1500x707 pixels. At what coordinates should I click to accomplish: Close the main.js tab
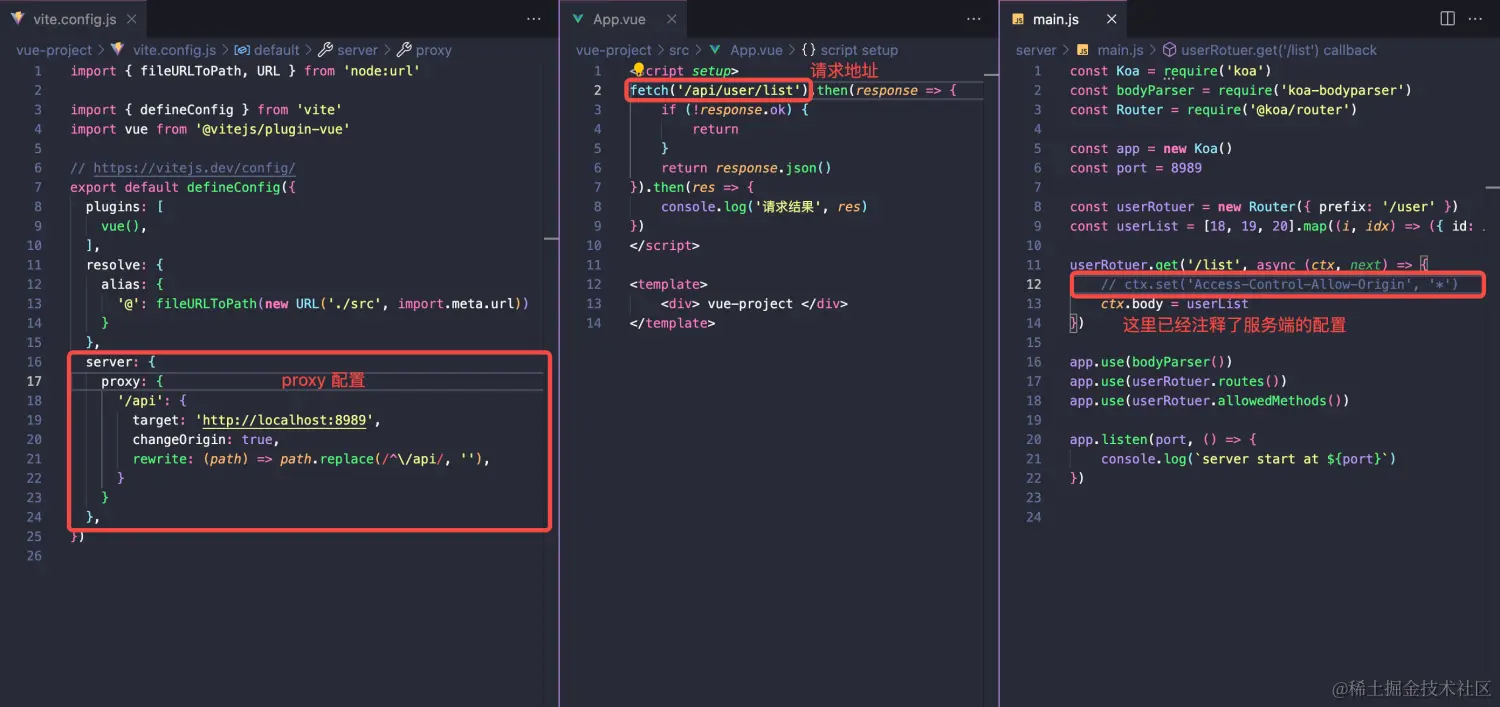point(1112,19)
